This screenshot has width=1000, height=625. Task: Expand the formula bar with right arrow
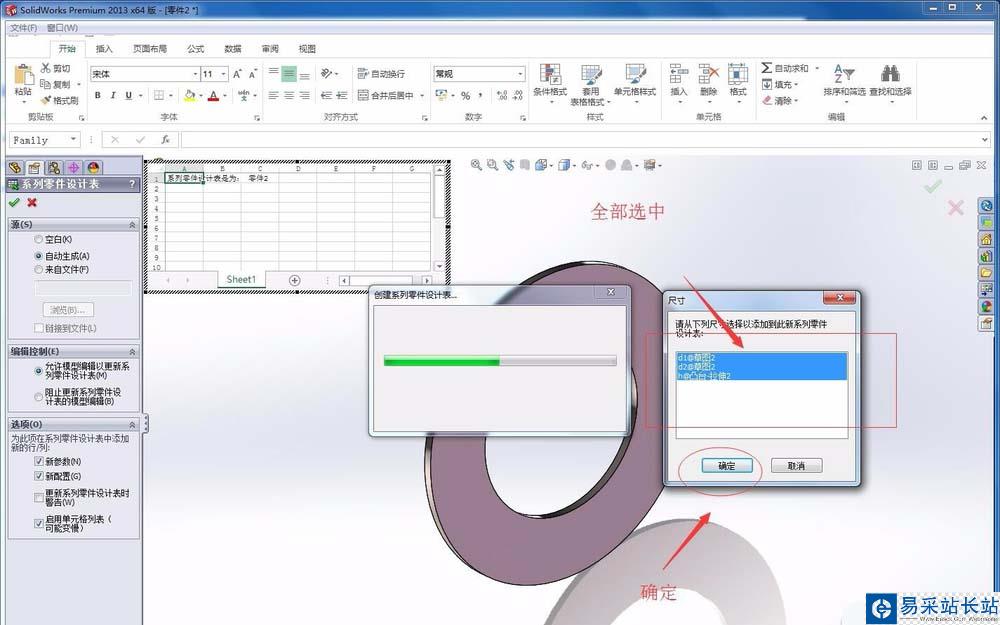(985, 140)
